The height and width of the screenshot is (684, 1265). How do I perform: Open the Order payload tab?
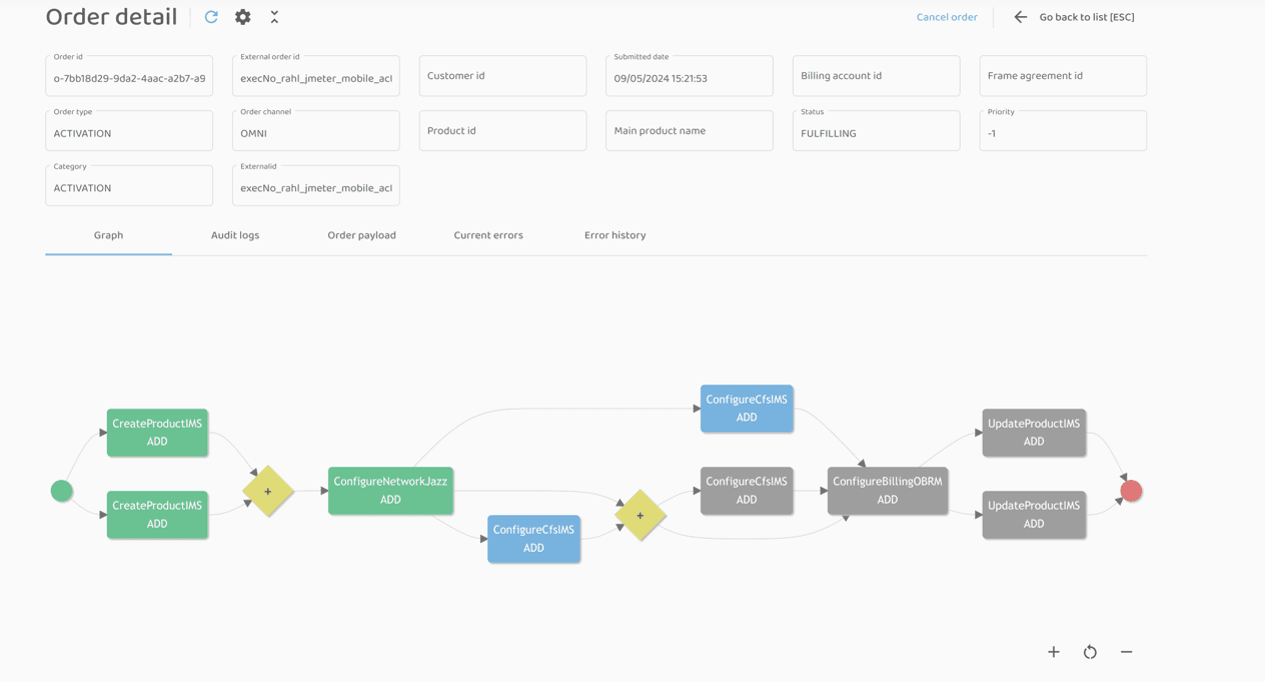pos(361,235)
